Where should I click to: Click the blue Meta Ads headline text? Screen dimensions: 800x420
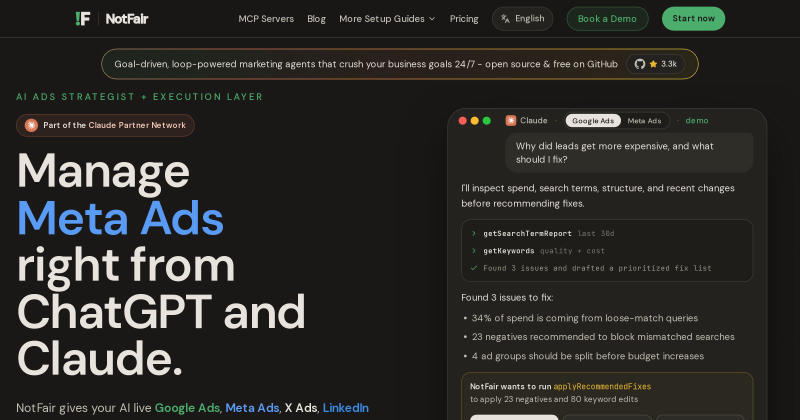pos(120,218)
